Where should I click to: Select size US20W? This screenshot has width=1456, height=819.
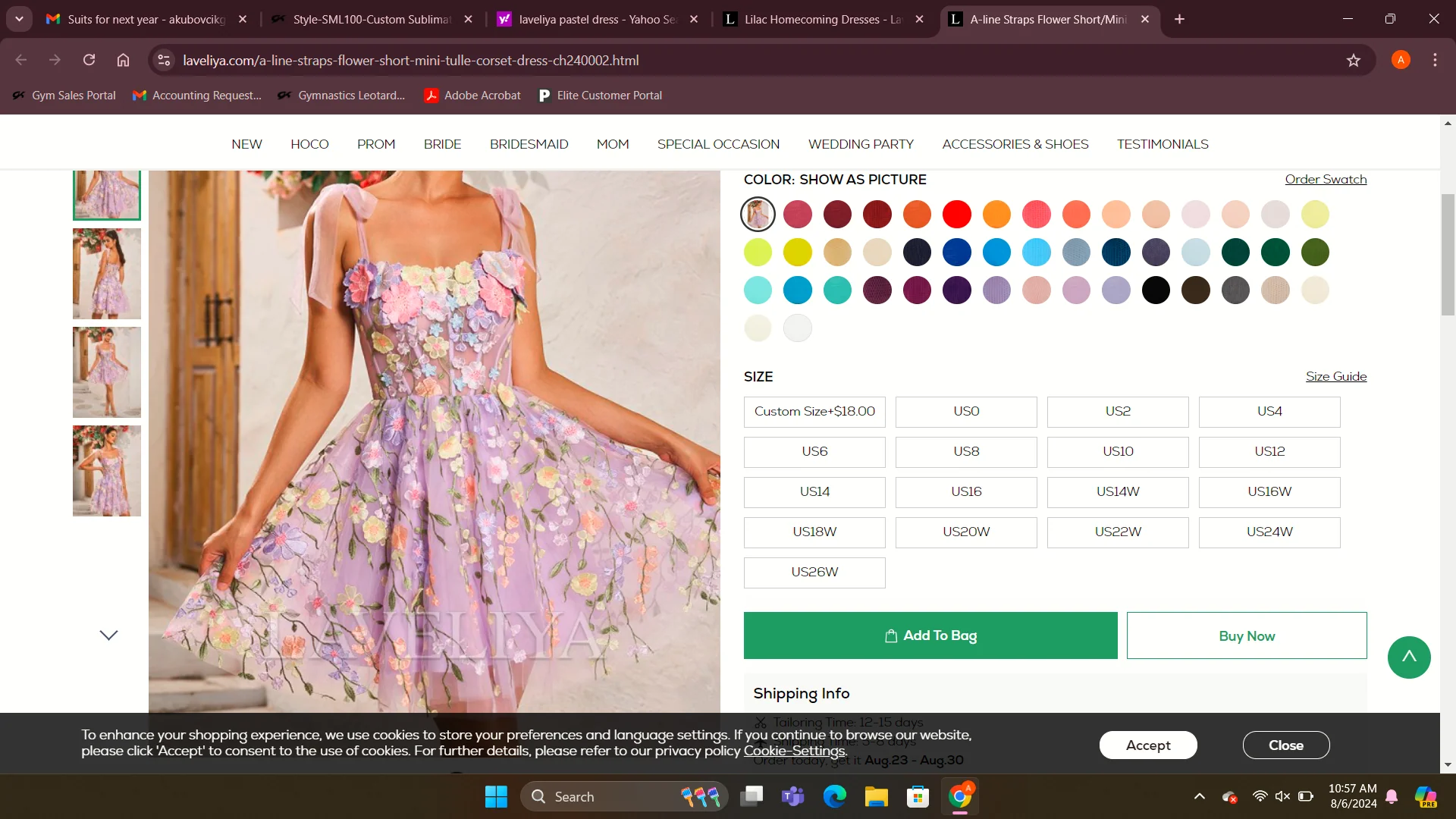click(x=966, y=532)
